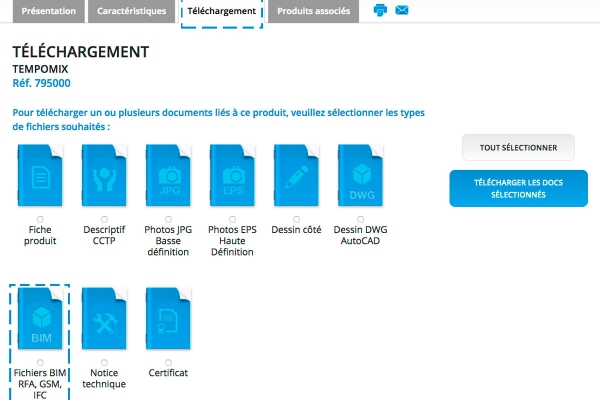
Task: Click the Photos JPG camera file icon
Action: pyautogui.click(x=168, y=175)
